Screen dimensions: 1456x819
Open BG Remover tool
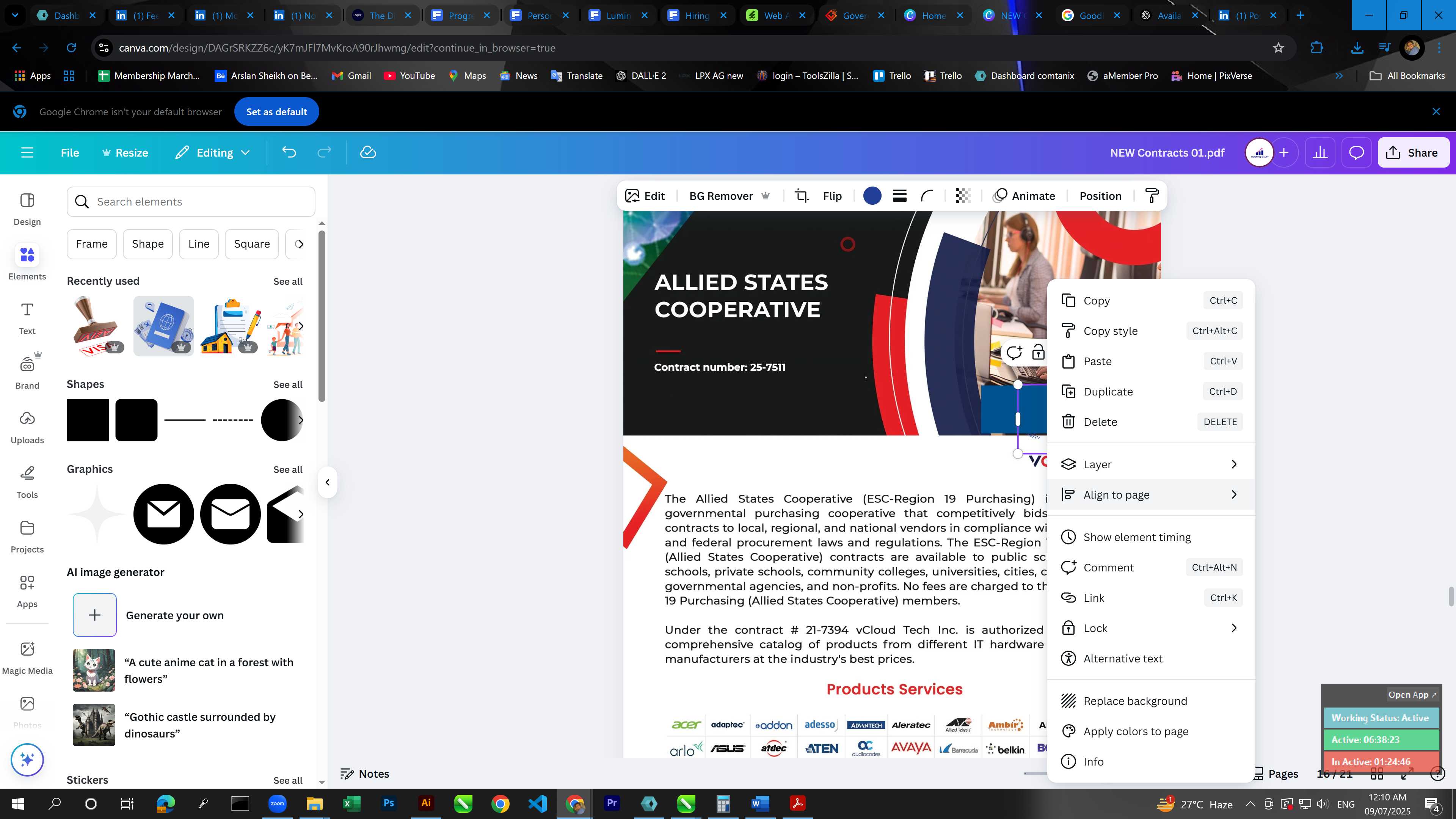tap(729, 196)
